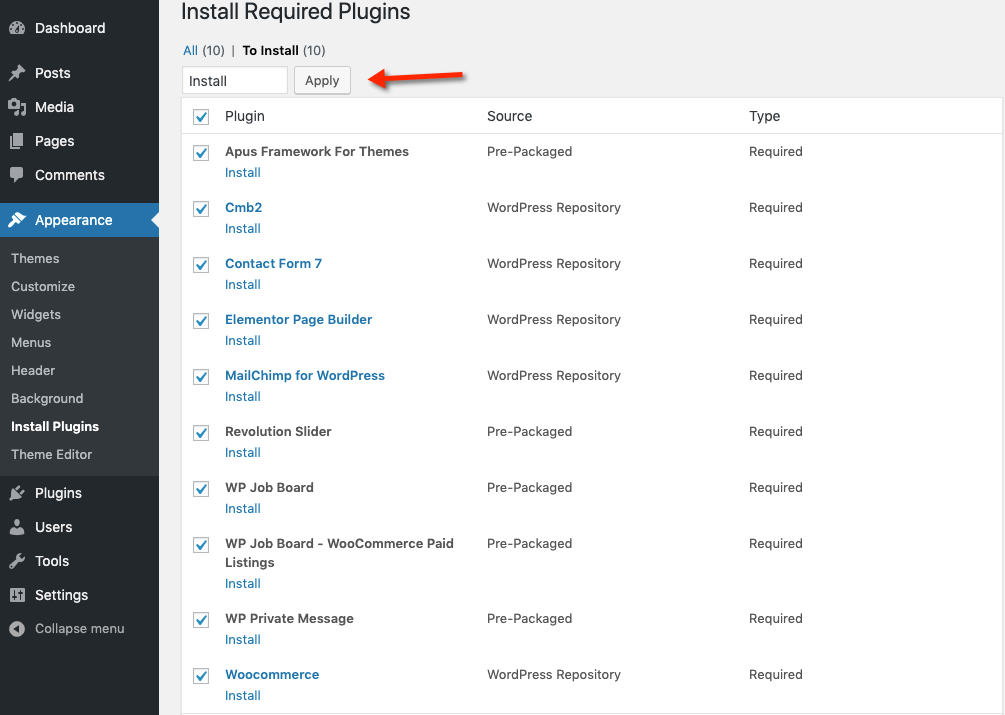Click the Pages icon in sidebar
Image resolution: width=1005 pixels, height=715 pixels.
pos(17,141)
